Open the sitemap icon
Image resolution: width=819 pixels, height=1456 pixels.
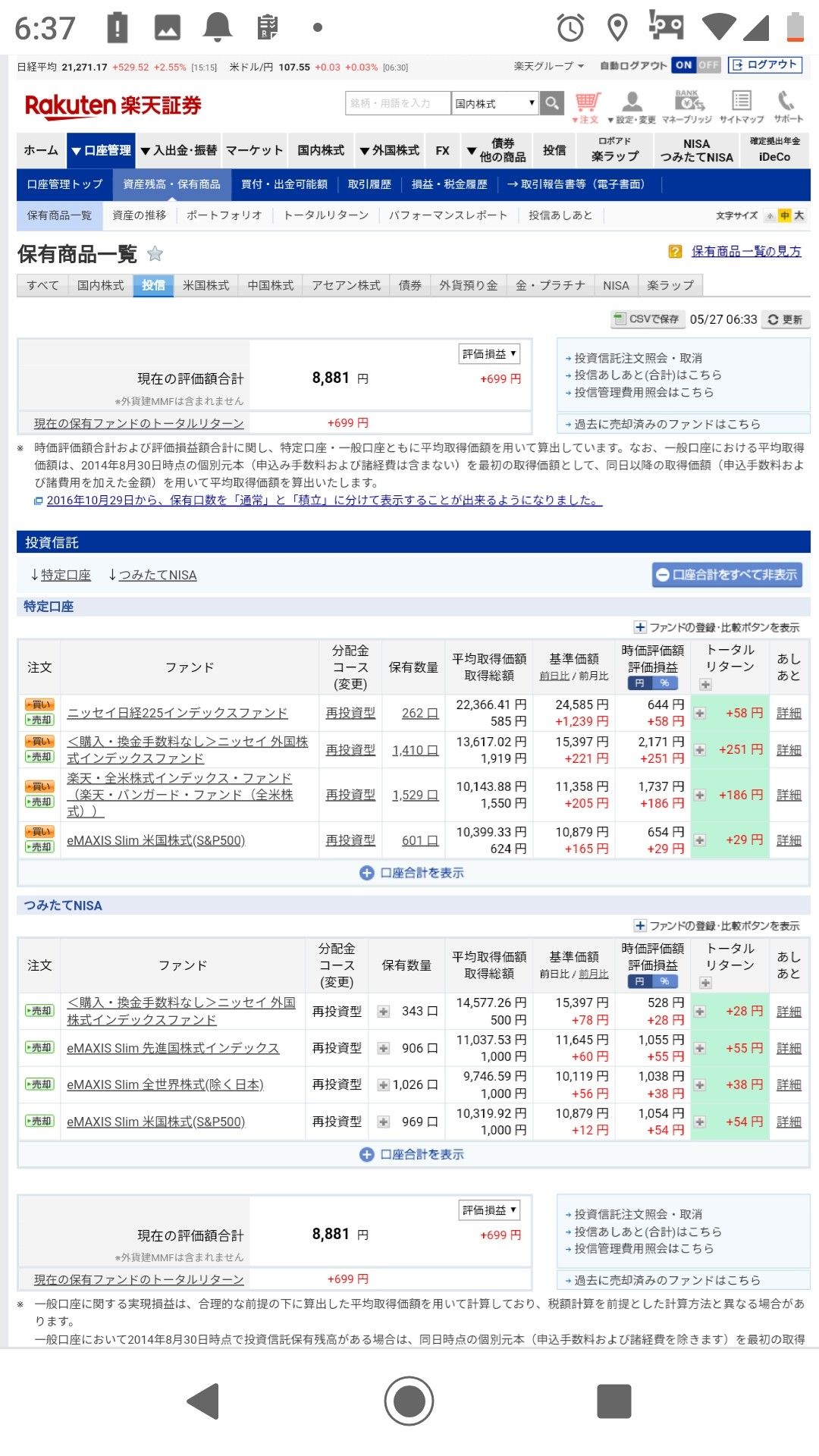pos(742,108)
